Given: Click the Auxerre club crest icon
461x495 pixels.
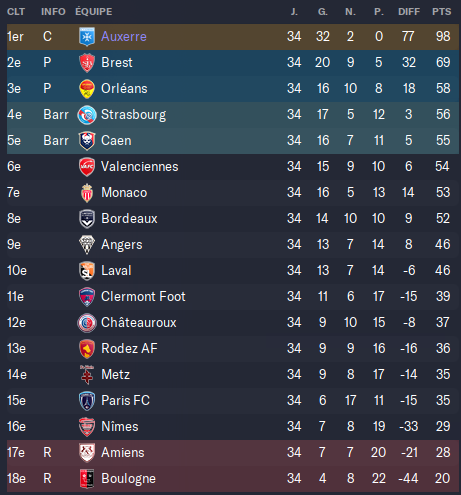Looking at the screenshot, I should pyautogui.click(x=87, y=37).
